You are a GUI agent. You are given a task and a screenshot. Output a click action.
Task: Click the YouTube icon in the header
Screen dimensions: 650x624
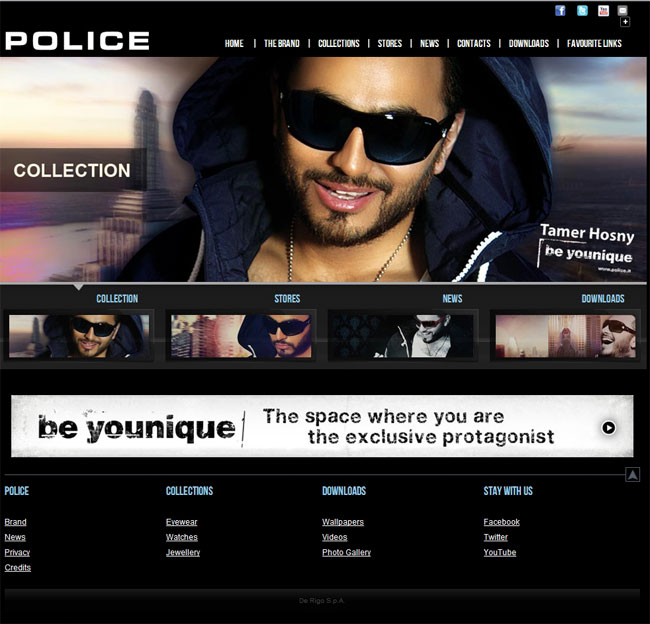click(x=603, y=11)
